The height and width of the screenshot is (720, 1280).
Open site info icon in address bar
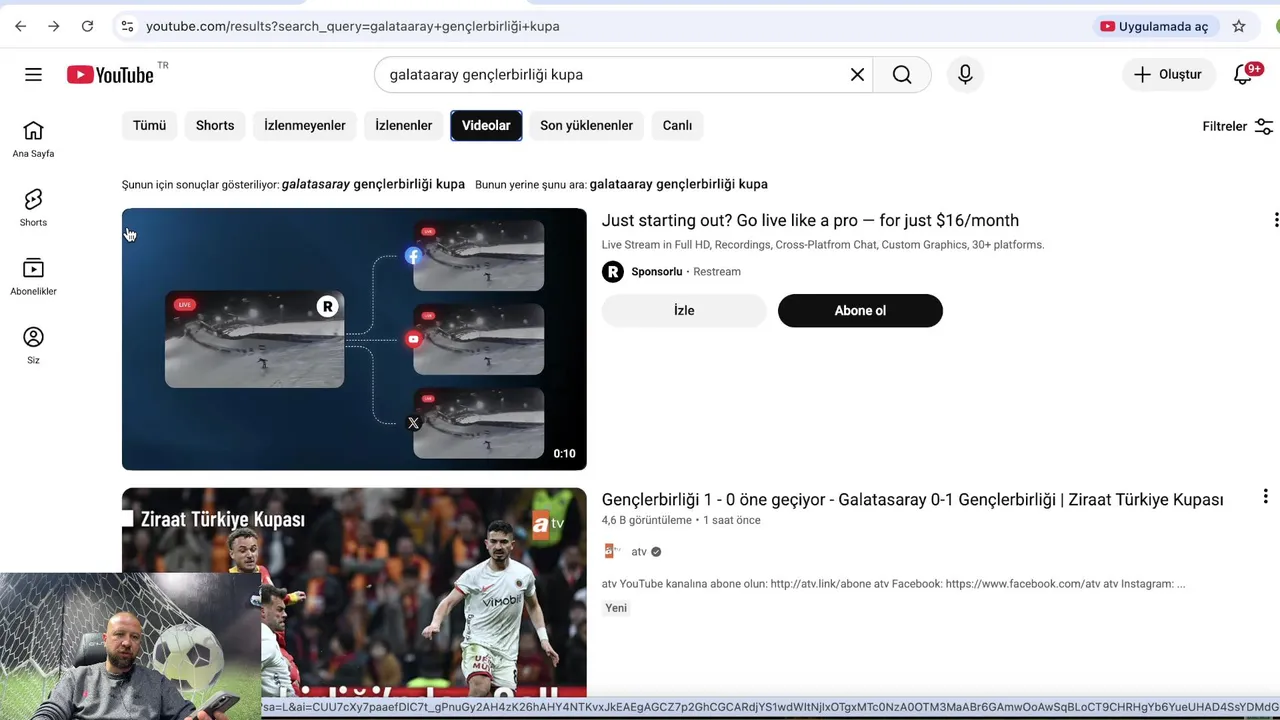127,26
